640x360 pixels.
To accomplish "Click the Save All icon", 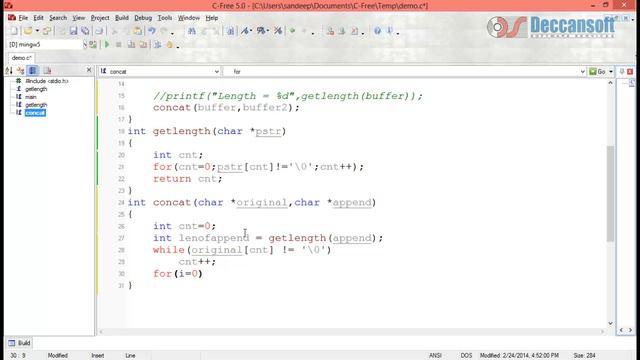I will click(x=85, y=31).
